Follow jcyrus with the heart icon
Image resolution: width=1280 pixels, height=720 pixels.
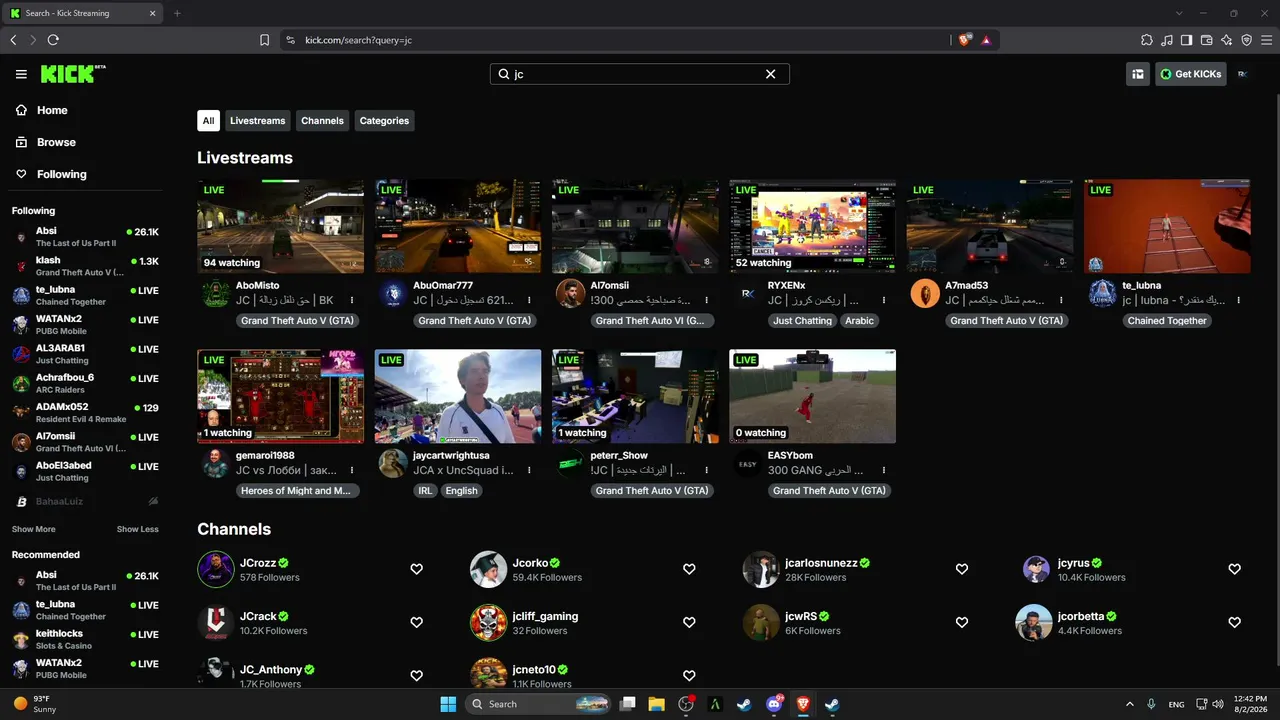[x=1234, y=569]
